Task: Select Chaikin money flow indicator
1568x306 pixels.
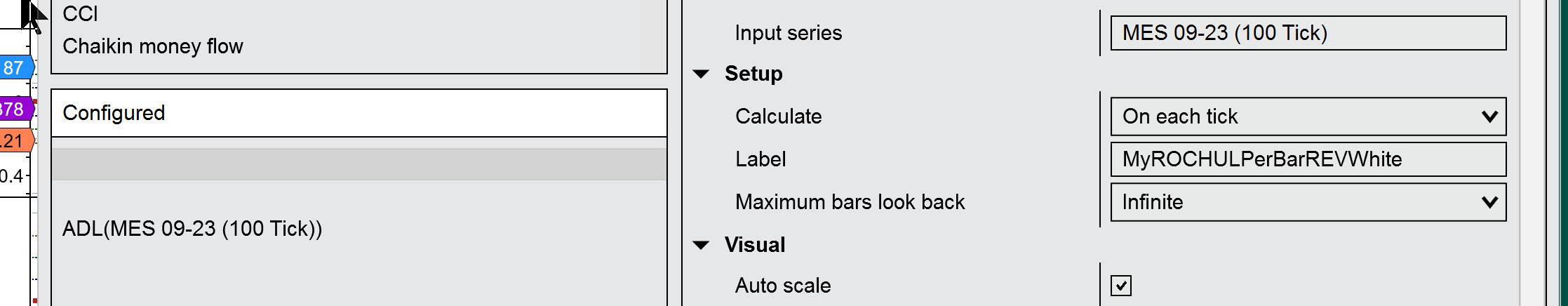Action: [153, 46]
